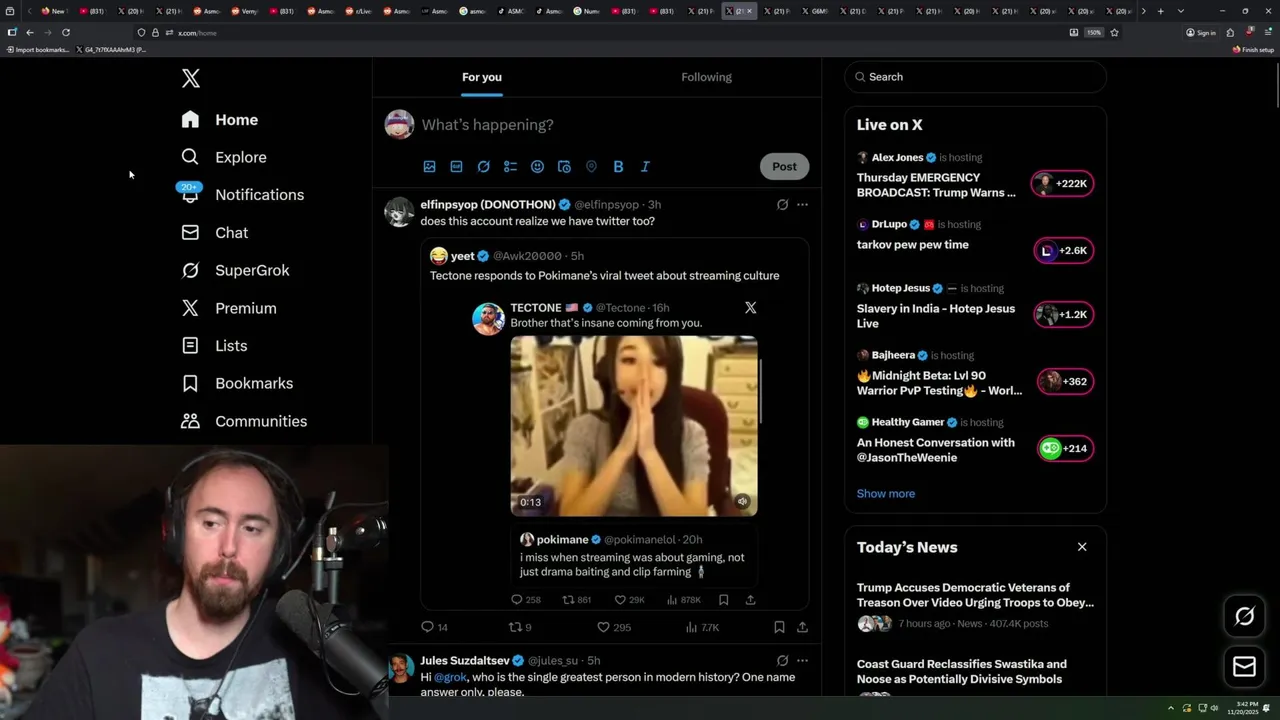Open the floating Messages envelope button
The image size is (1280, 720).
pos(1245,667)
